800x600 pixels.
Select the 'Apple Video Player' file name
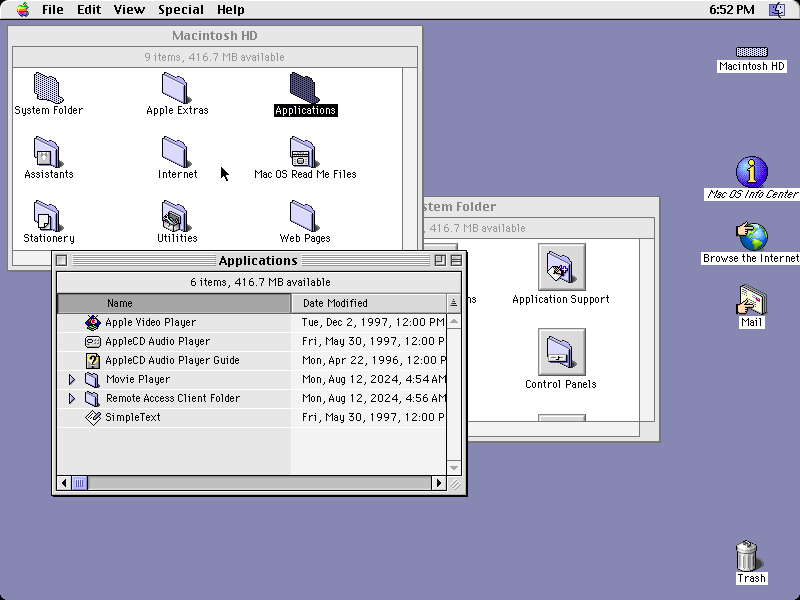click(x=151, y=322)
